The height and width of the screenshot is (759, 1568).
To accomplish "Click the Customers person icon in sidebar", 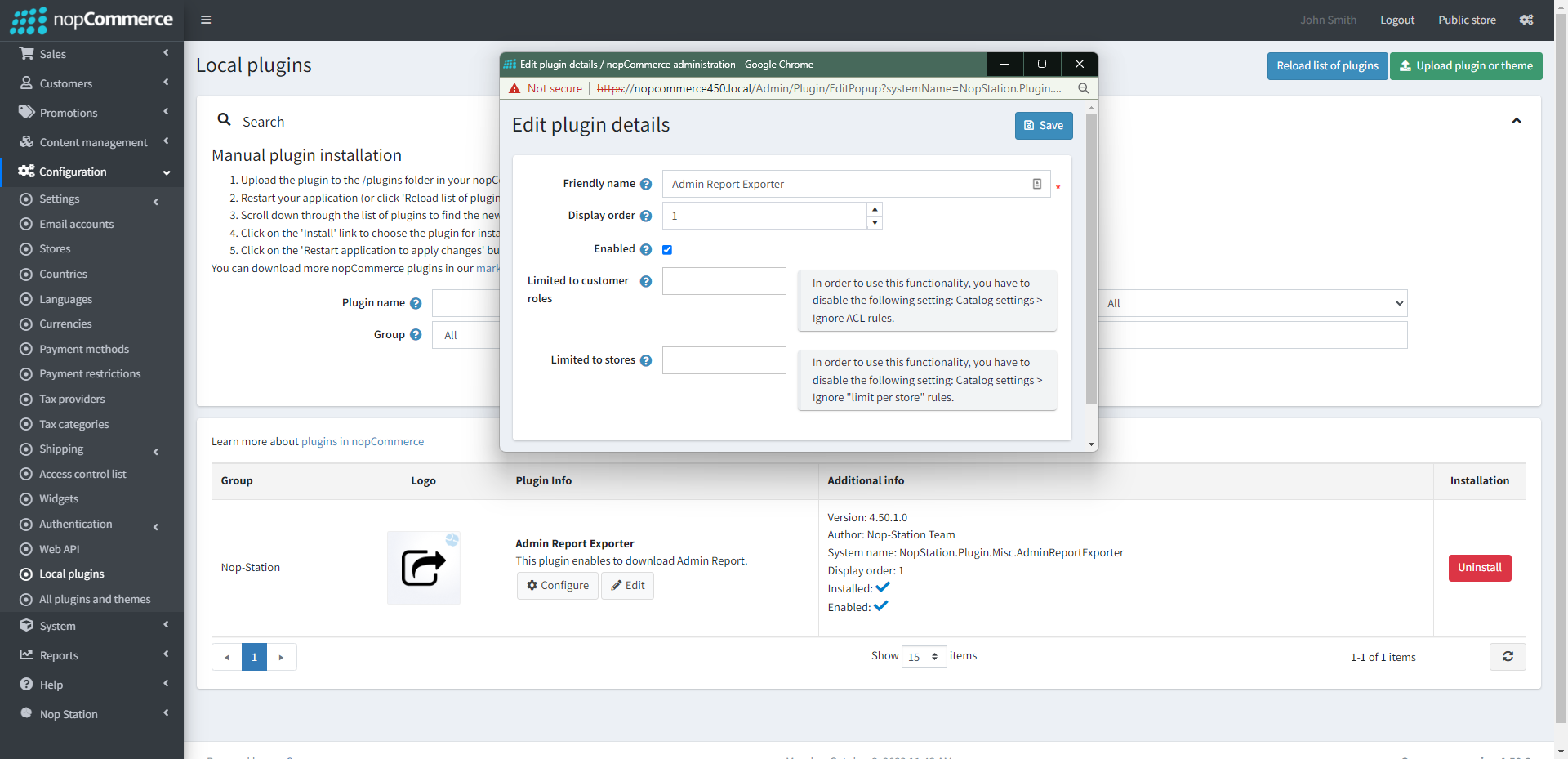I will (27, 83).
